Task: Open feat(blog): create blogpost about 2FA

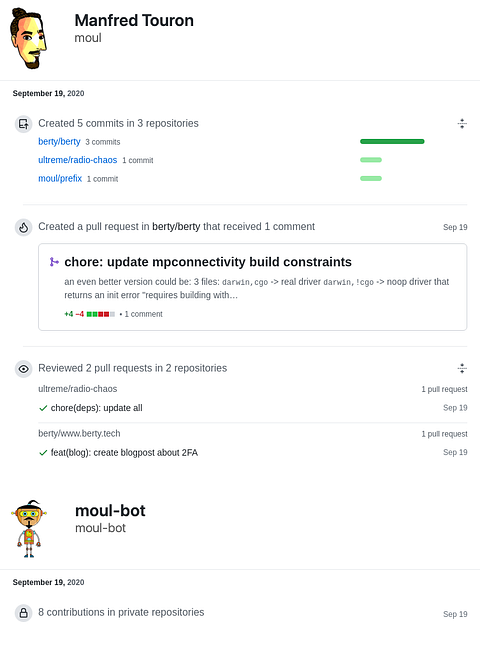Action: (x=124, y=453)
